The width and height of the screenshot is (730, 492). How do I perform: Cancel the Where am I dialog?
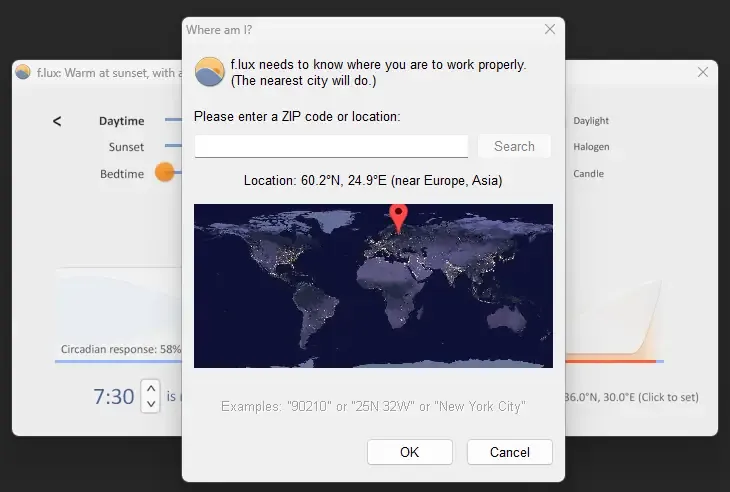pos(510,452)
